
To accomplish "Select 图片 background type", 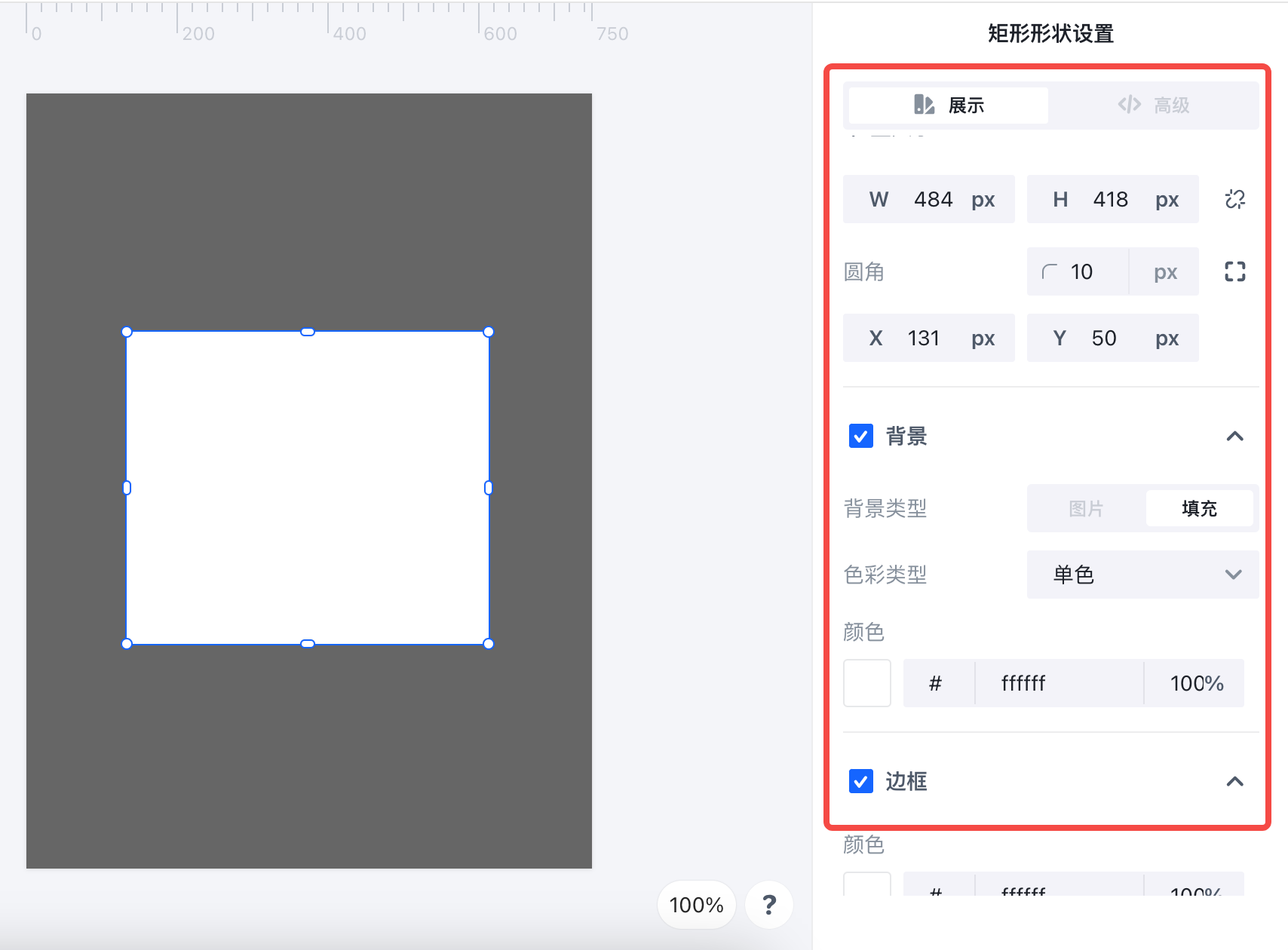I will point(1086,508).
